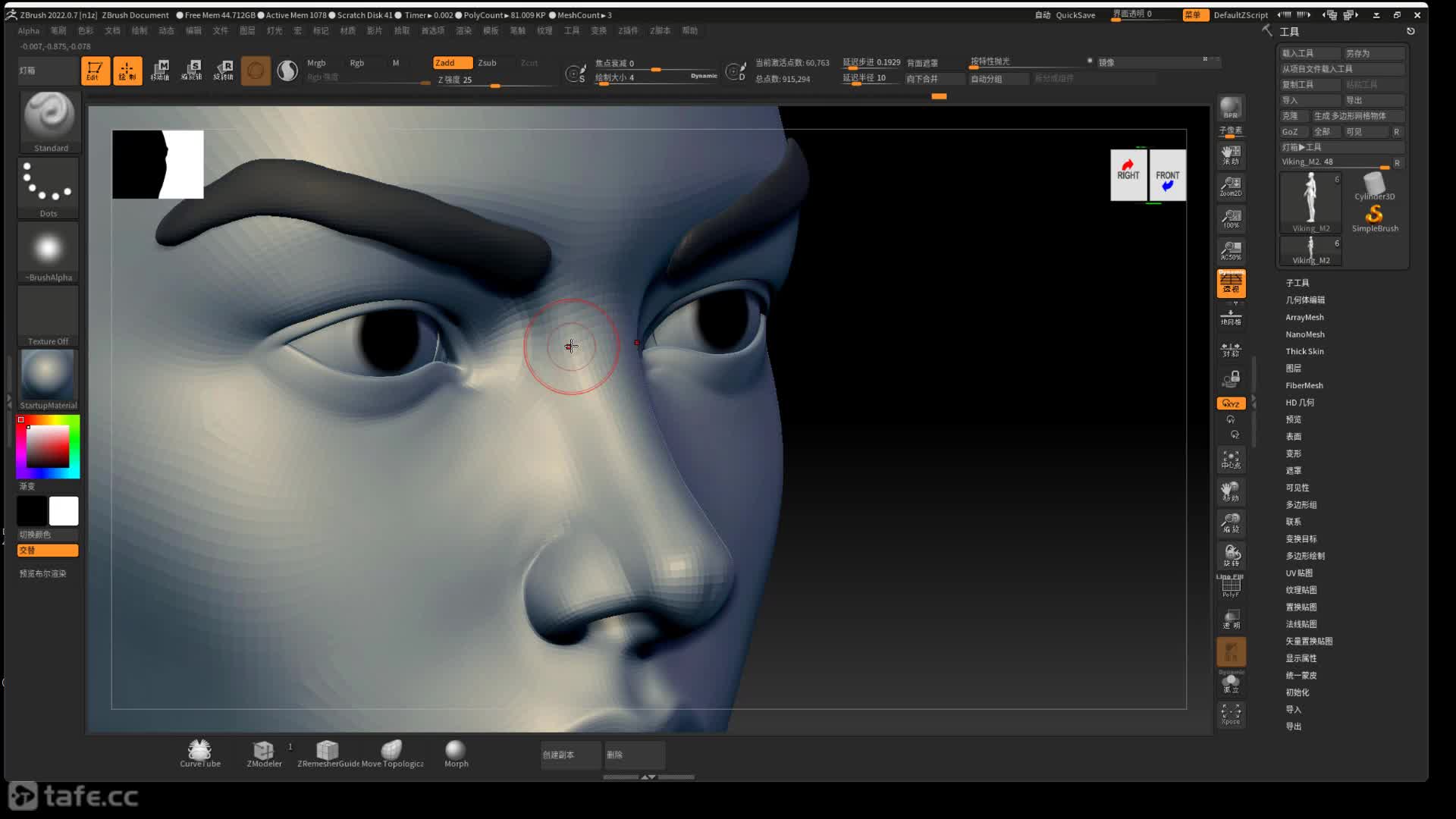Expand the 几何体编辑 geometry section
Image resolution: width=1456 pixels, height=819 pixels.
(1304, 300)
